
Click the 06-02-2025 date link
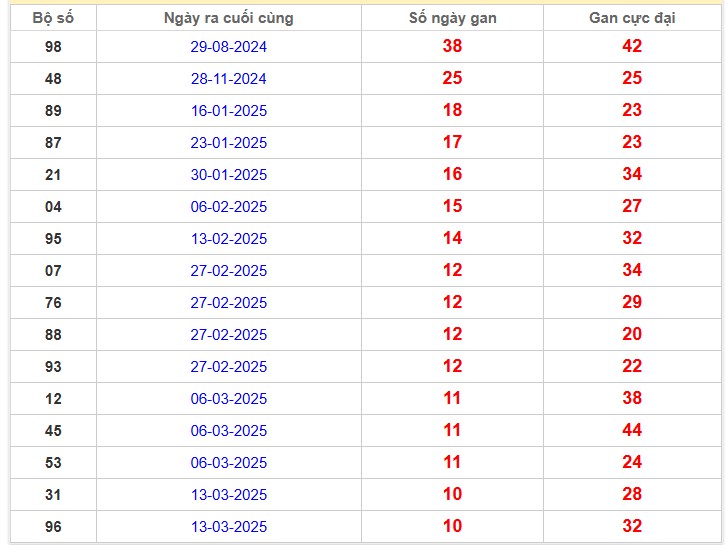[229, 207]
